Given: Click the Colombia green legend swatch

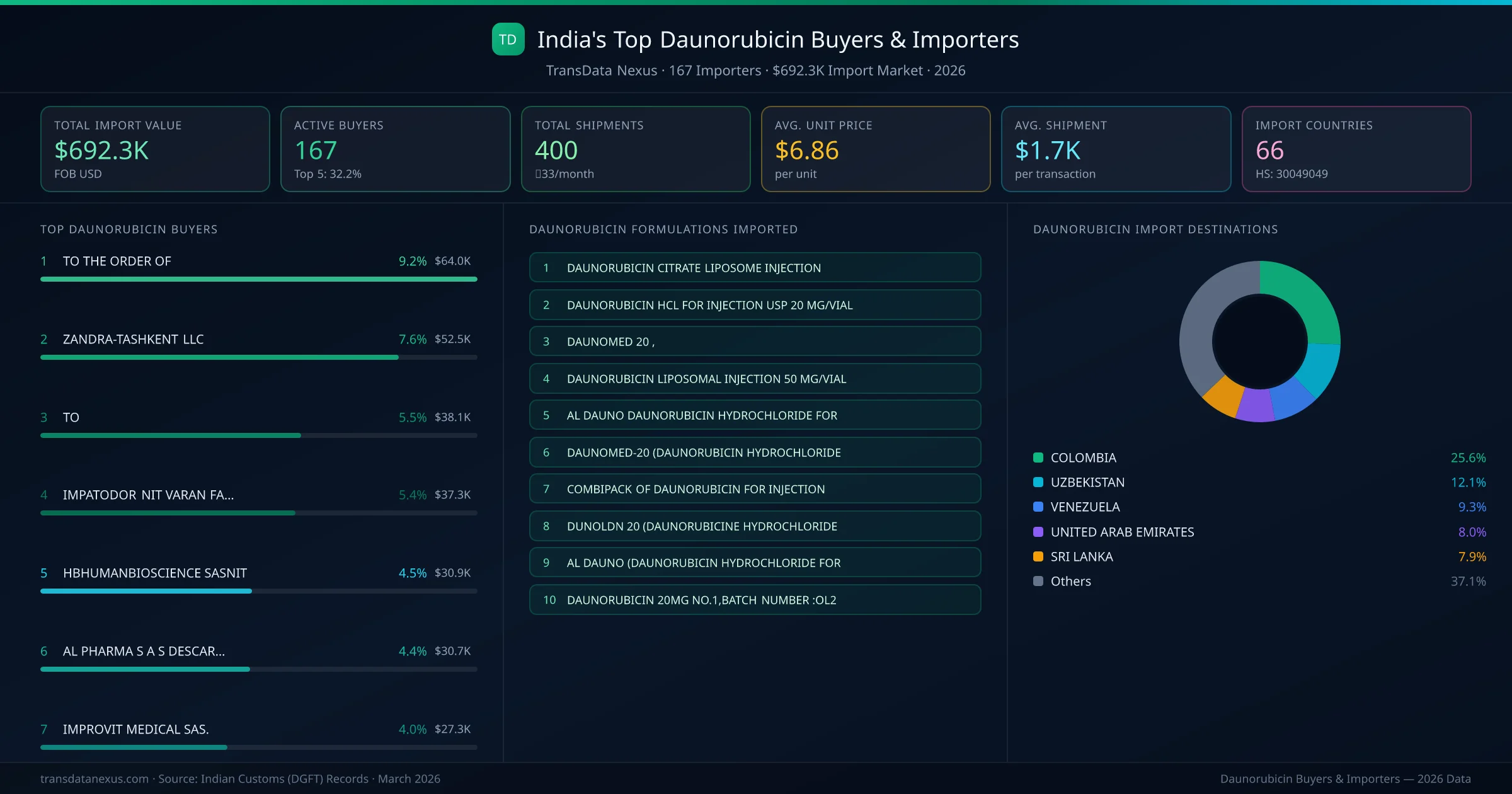Looking at the screenshot, I should (1038, 457).
